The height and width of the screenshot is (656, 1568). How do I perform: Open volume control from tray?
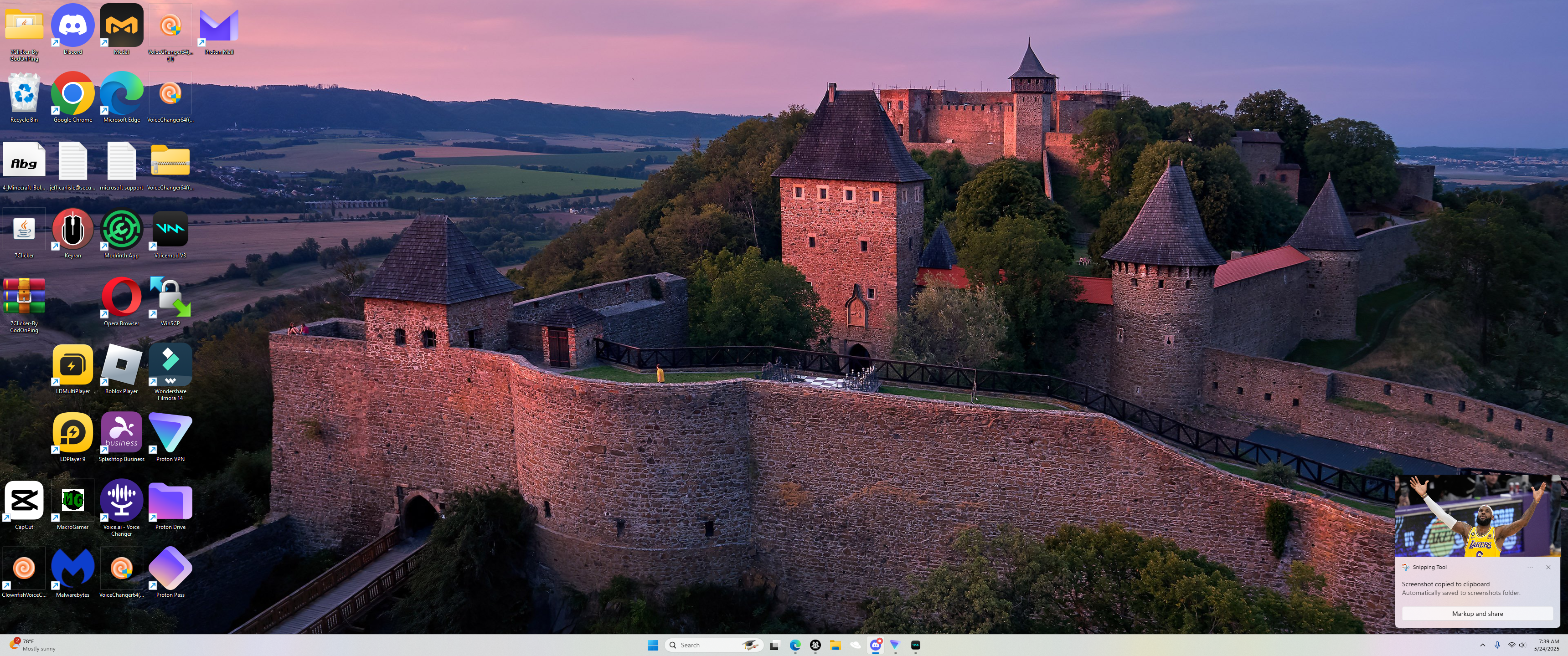click(x=1522, y=645)
